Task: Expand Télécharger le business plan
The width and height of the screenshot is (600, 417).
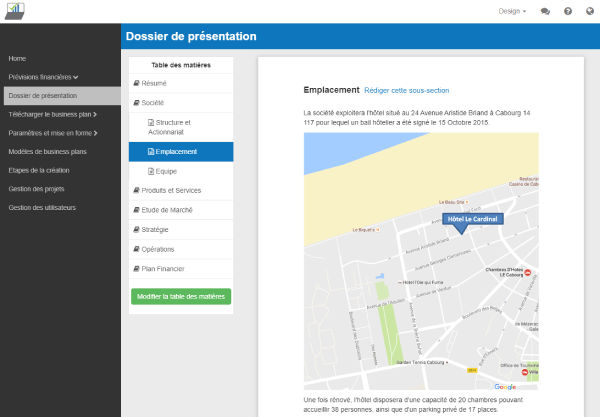Action: 52,114
